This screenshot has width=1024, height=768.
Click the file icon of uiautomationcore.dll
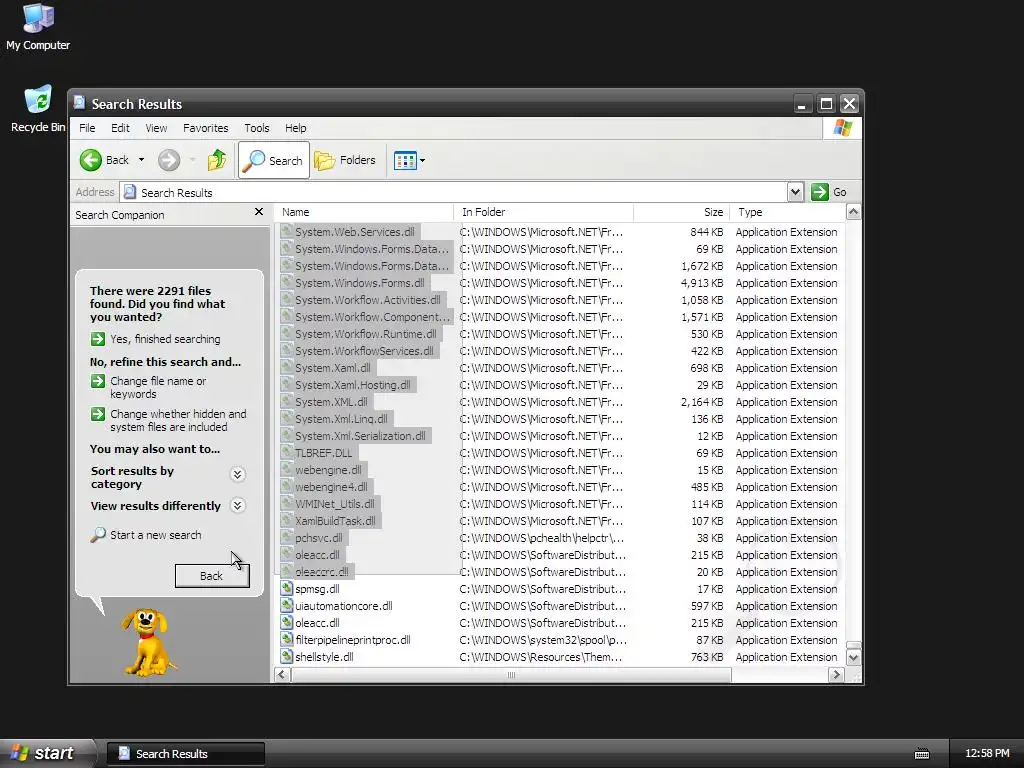(x=286, y=605)
